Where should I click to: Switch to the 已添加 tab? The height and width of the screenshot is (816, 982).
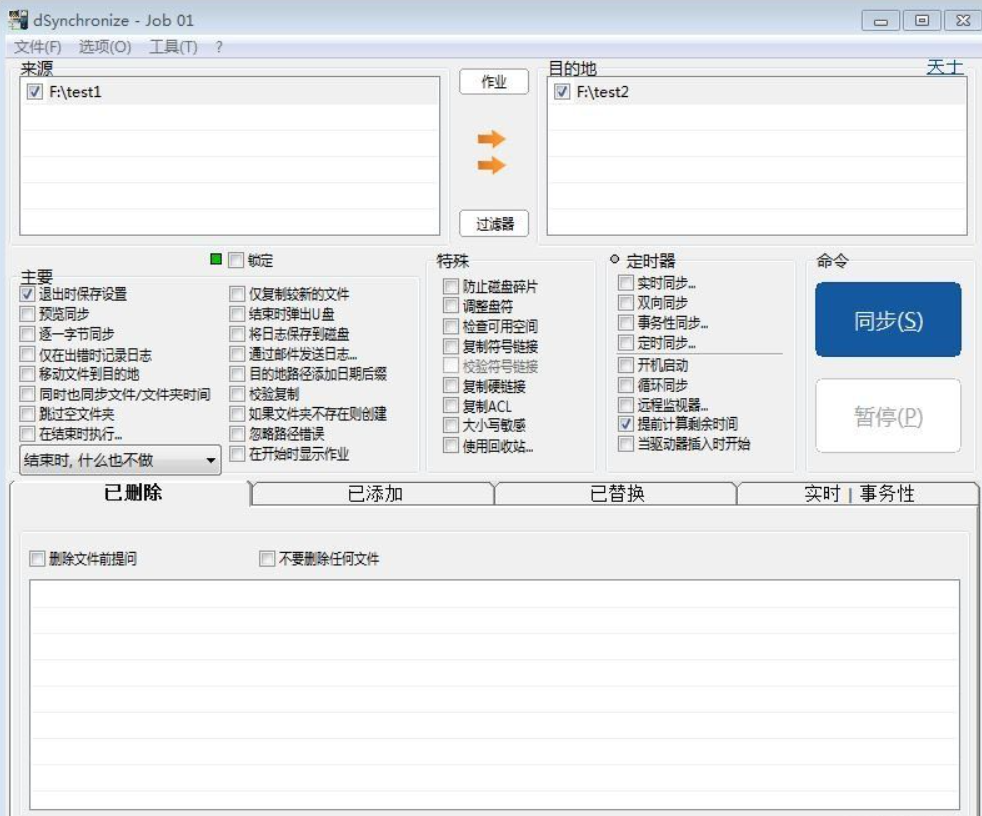point(374,494)
